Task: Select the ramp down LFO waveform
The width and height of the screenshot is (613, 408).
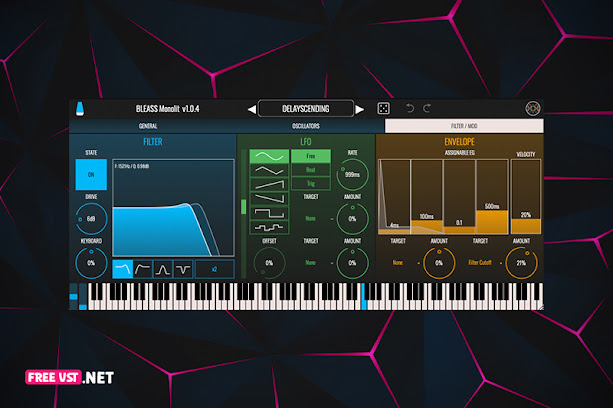Action: 269,199
